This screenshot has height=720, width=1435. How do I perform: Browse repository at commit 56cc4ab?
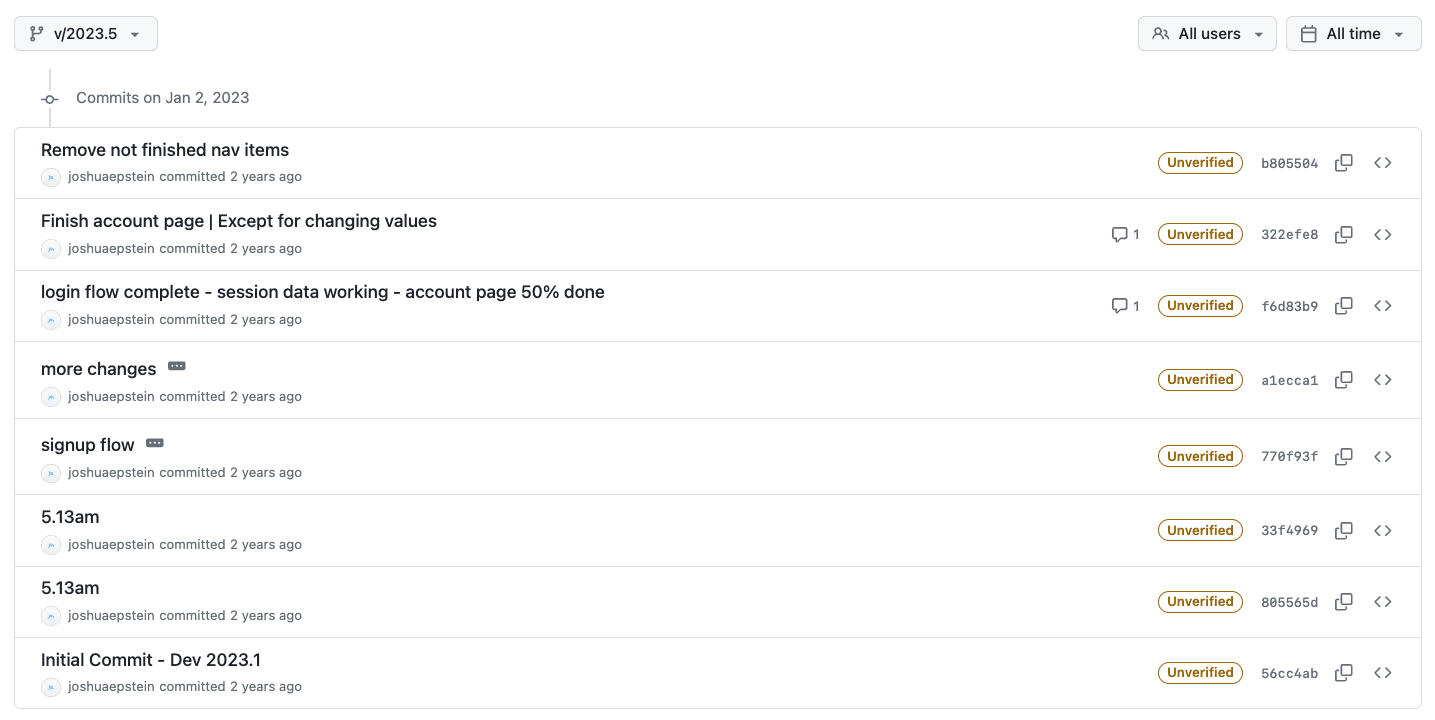[1383, 672]
